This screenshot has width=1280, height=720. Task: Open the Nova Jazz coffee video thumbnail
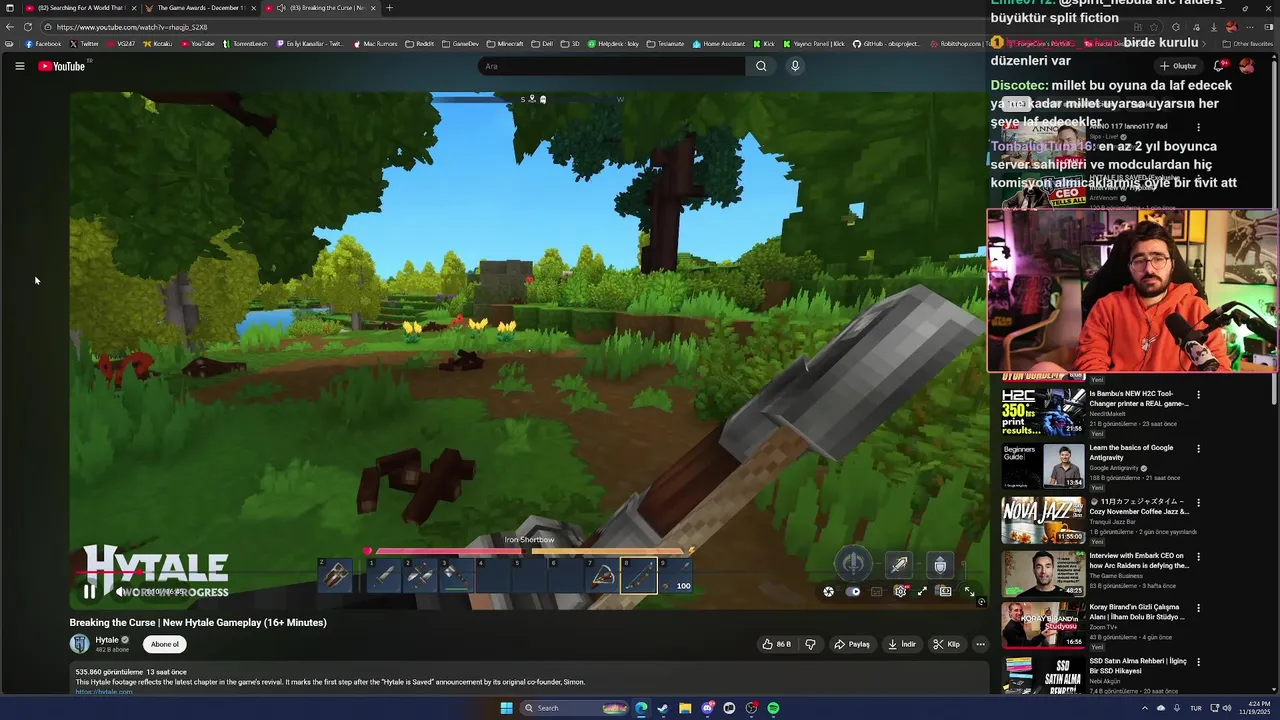(x=1043, y=519)
